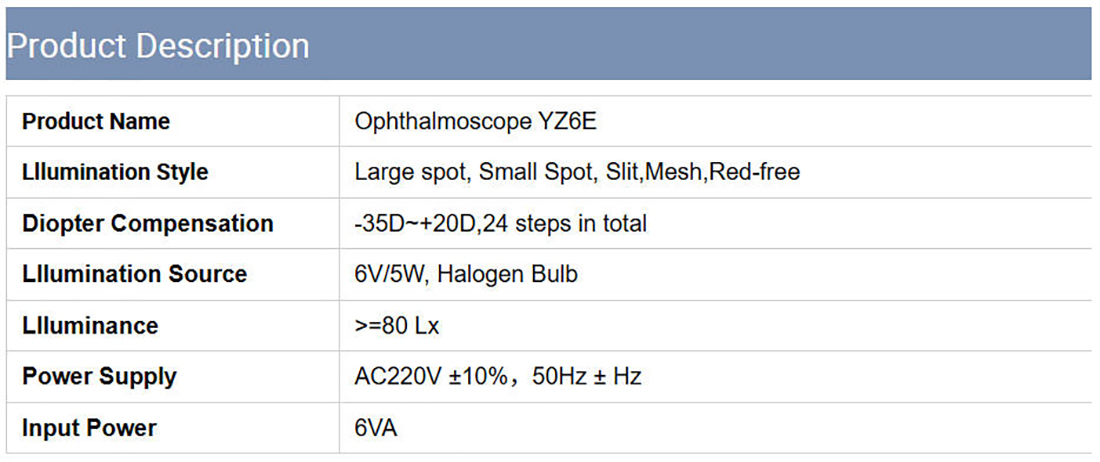Click the Power Supply label cell
Viewport: 1100px width, 462px height.
[x=99, y=377]
